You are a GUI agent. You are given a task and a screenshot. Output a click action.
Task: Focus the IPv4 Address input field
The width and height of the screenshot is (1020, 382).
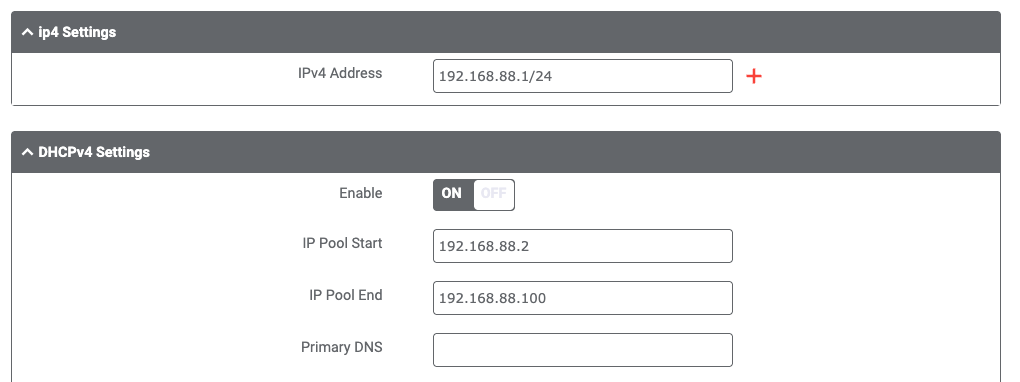pos(583,76)
